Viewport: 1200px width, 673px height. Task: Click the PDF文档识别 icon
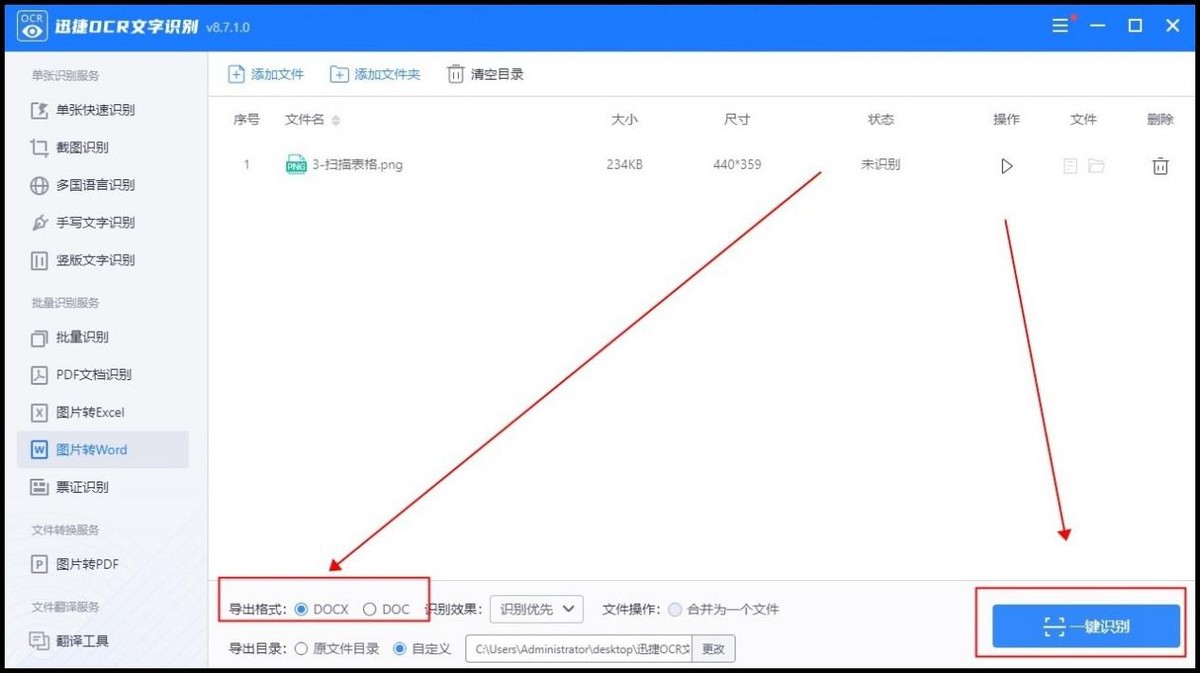39,375
